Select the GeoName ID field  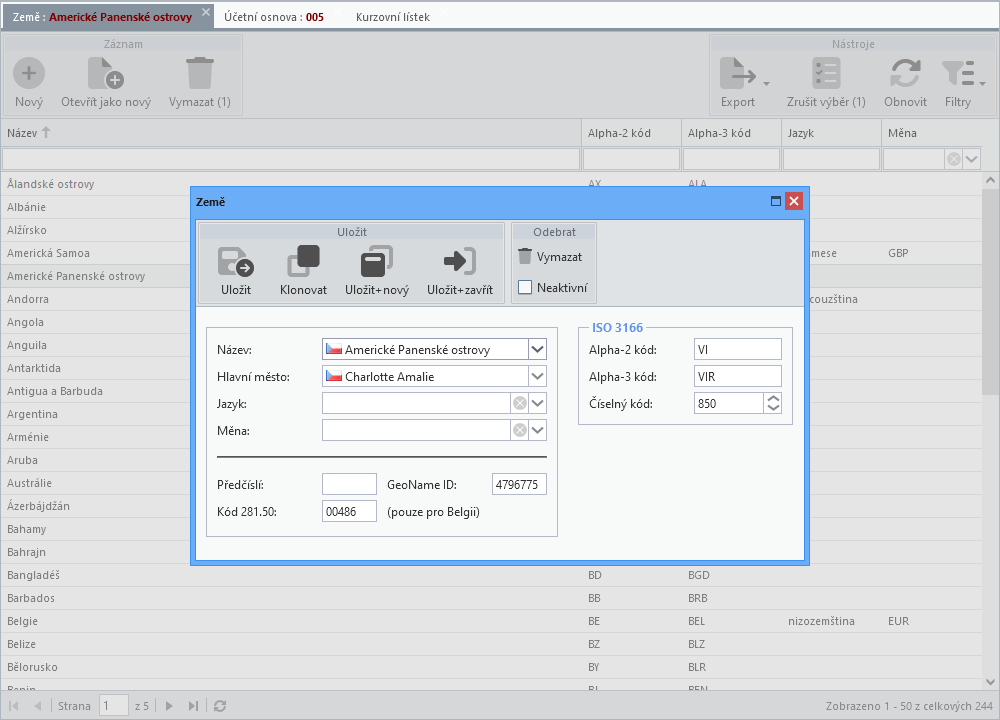point(519,485)
